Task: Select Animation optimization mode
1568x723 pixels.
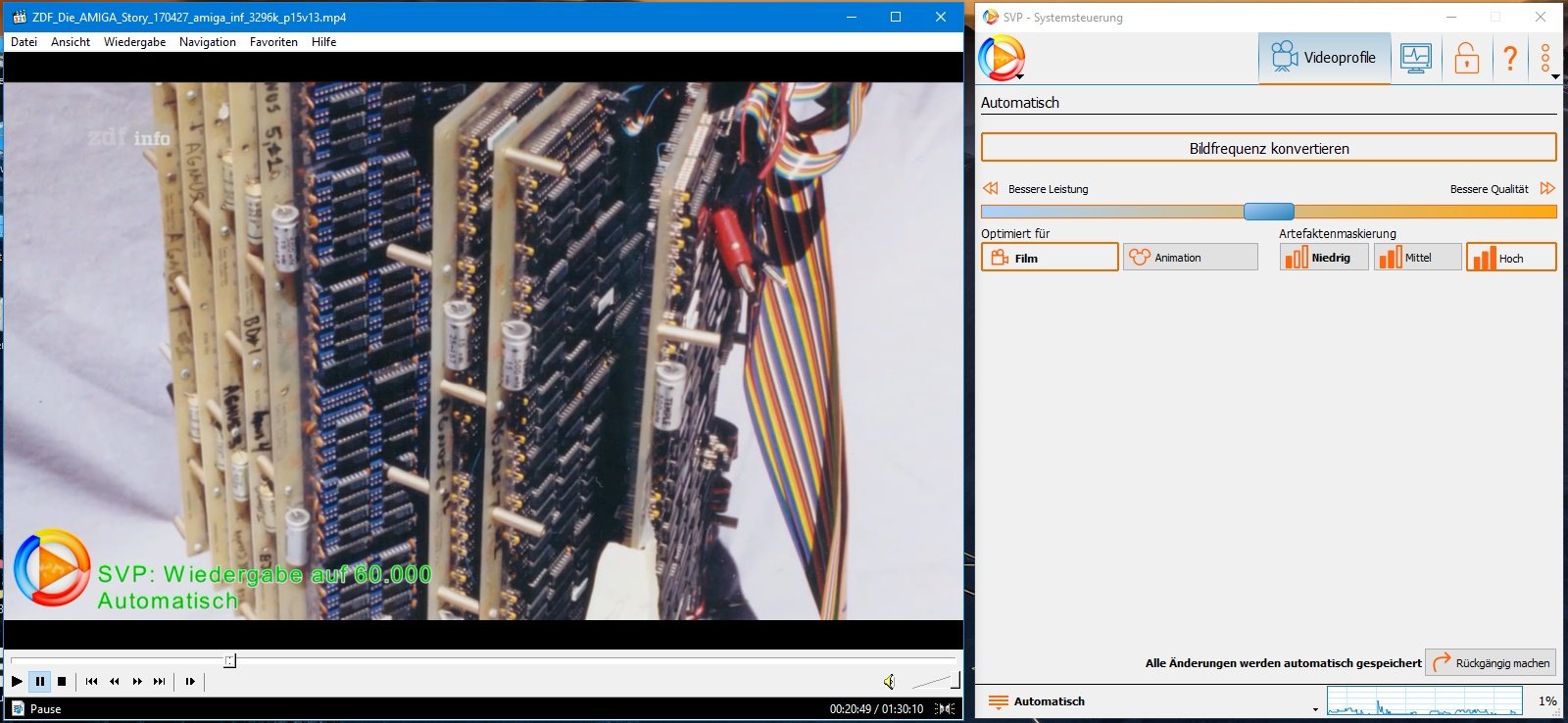Action: click(1190, 258)
